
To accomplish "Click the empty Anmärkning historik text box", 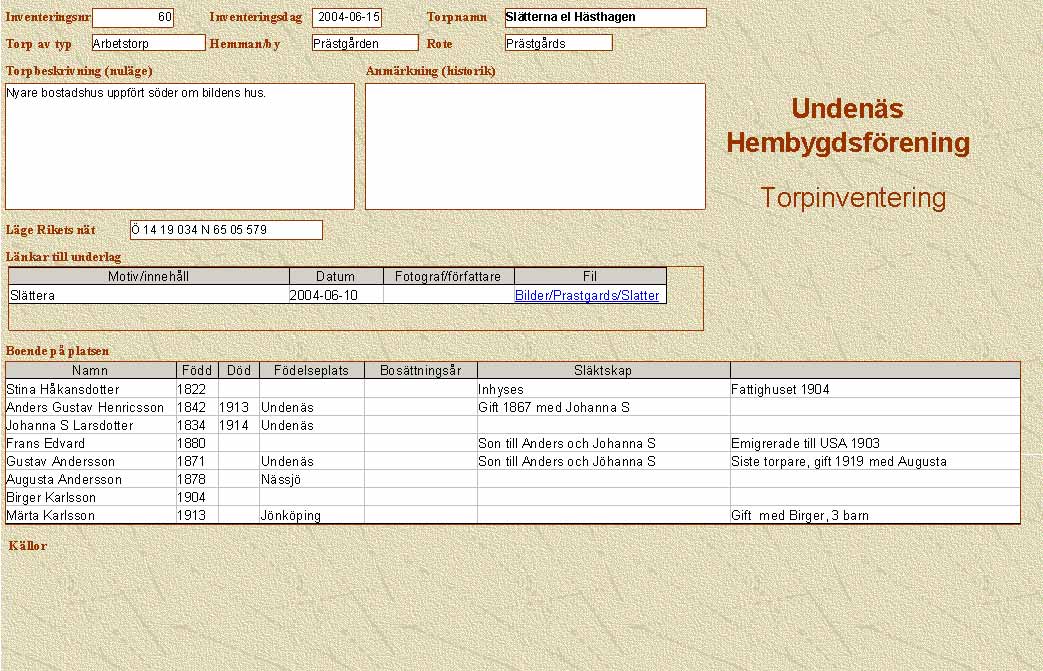I will pyautogui.click(x=535, y=146).
